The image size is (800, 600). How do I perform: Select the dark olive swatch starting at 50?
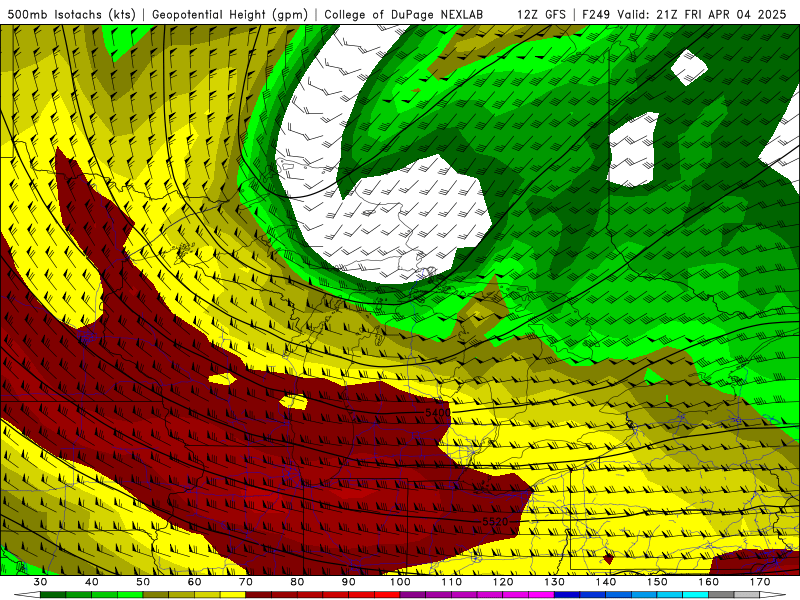tap(156, 595)
